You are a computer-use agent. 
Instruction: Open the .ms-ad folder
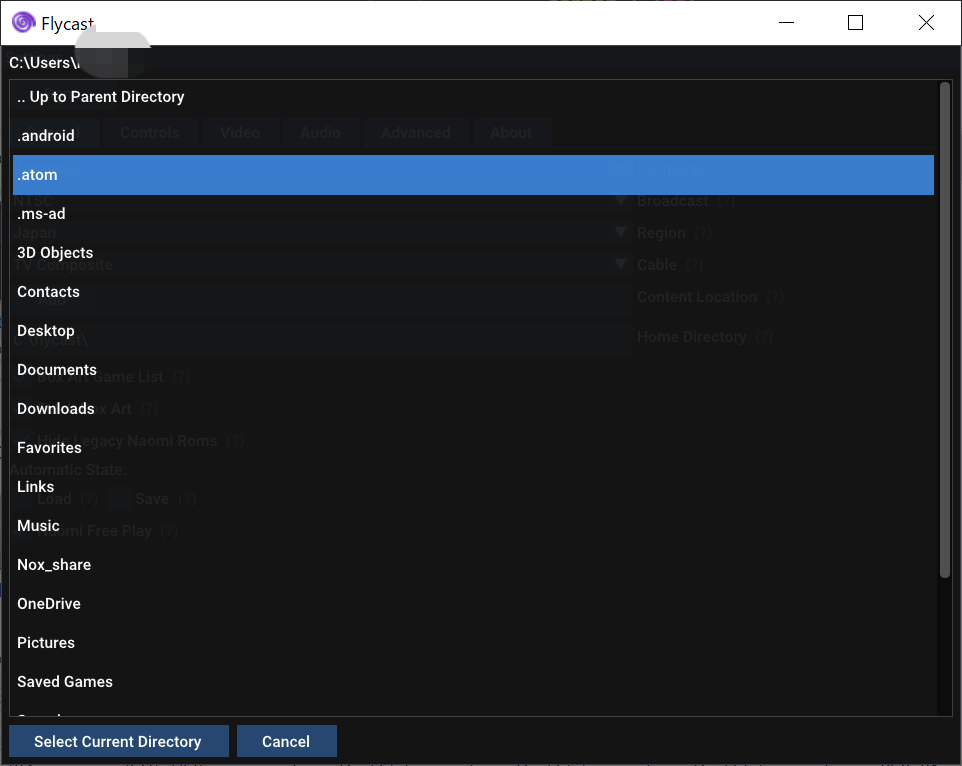(x=473, y=214)
